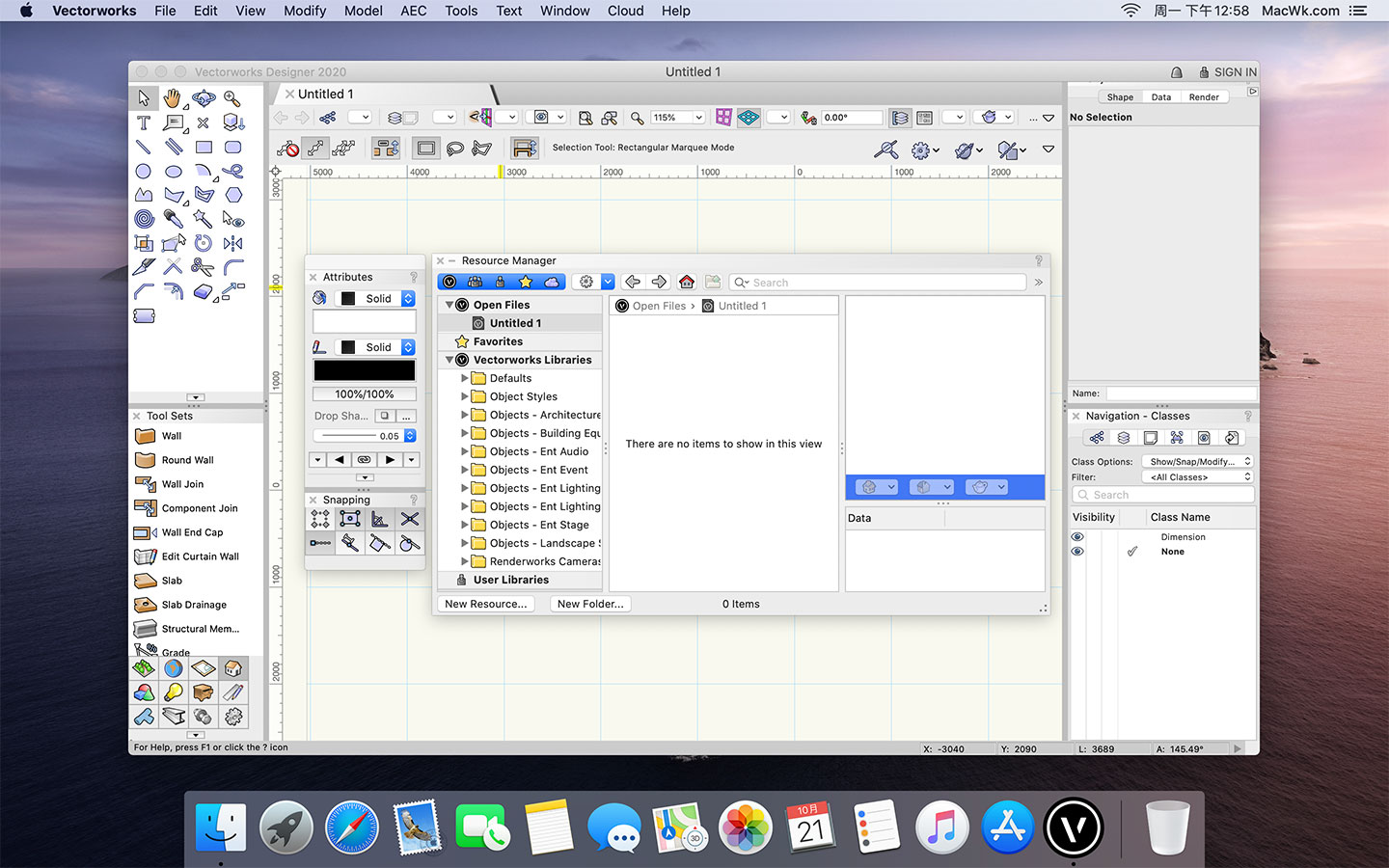1389x868 pixels.
Task: Select the Pan hand tool
Action: (x=173, y=98)
